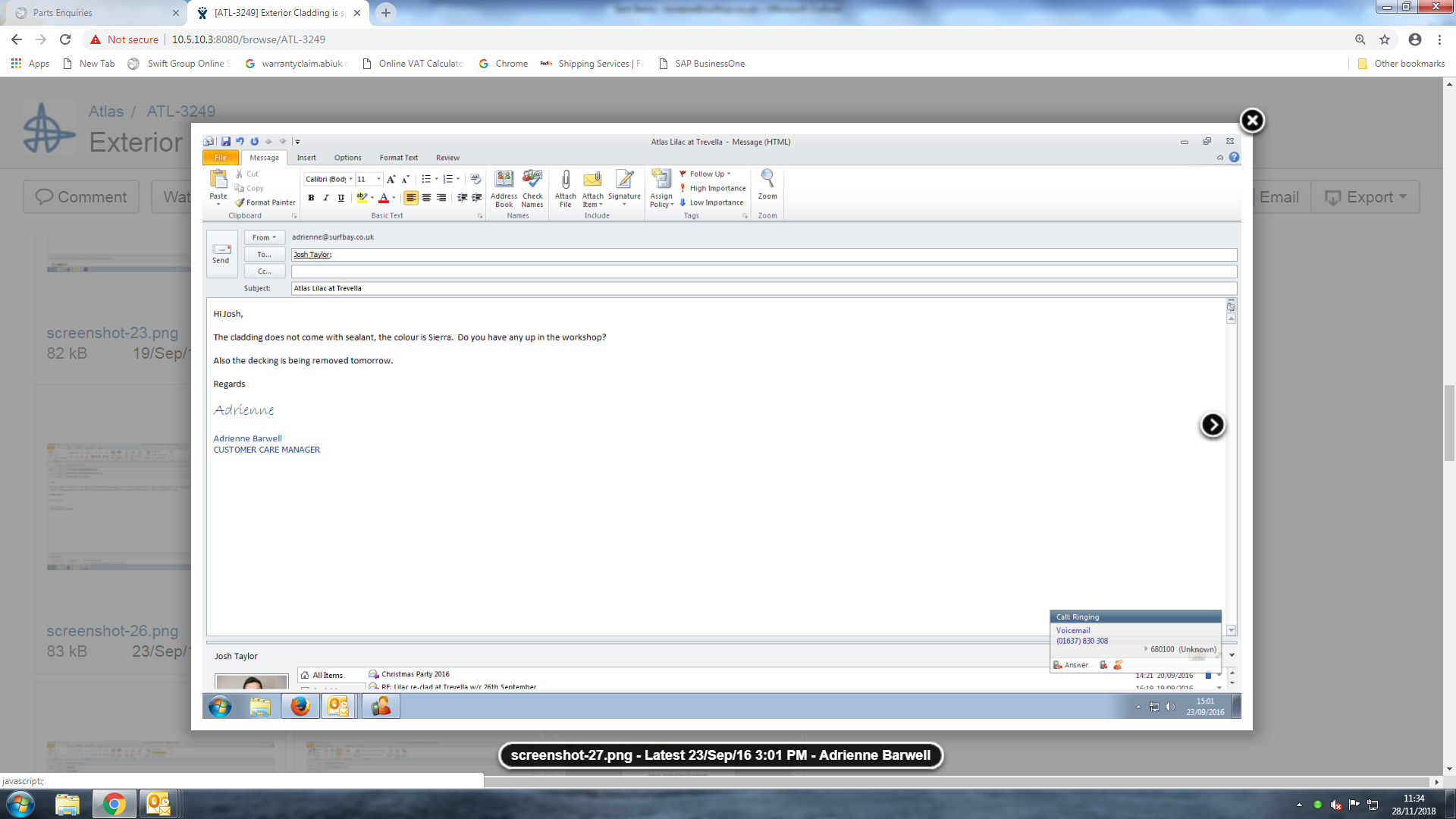Expand the From sender dropdown
This screenshot has height=819, width=1456.
pos(264,237)
